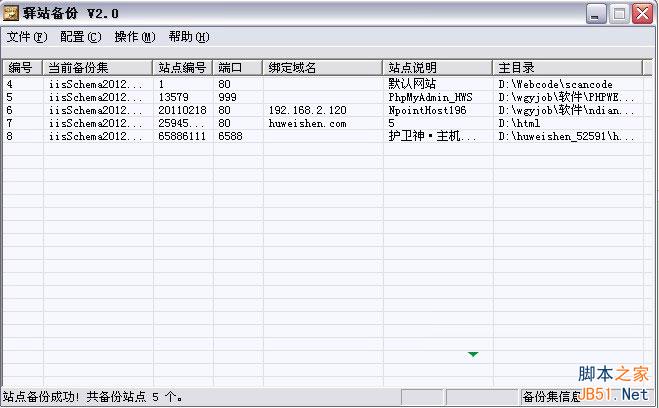This screenshot has height=408, width=659.
Task: Sort by the 站点编号 column header
Action: 183,68
